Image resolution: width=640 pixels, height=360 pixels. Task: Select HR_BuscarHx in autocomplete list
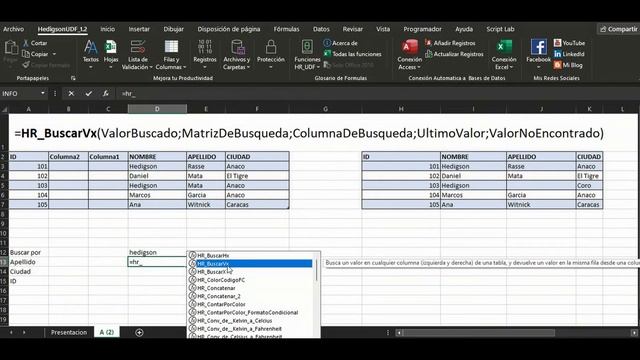coord(250,256)
